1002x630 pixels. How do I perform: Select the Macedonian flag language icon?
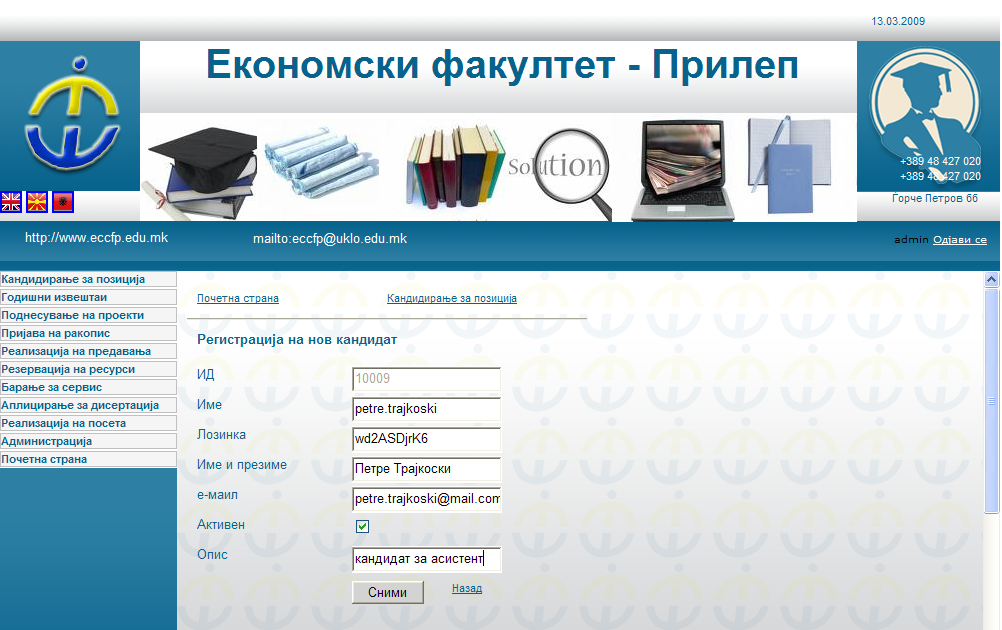click(x=37, y=202)
